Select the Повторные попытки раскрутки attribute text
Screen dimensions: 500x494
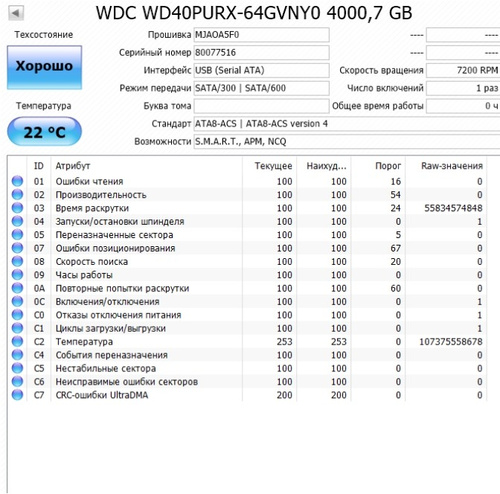pos(122,288)
